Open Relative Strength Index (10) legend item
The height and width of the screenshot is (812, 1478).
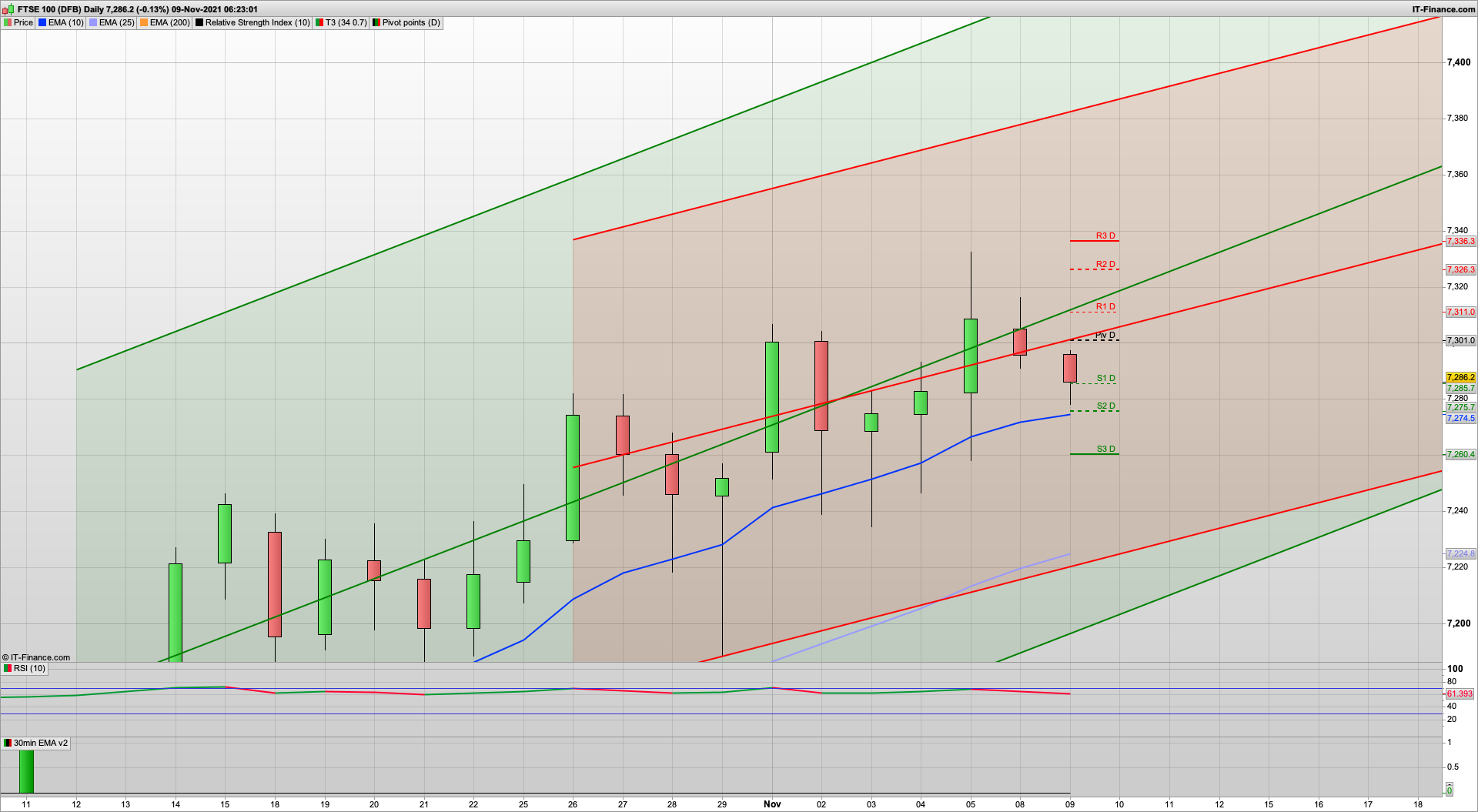coord(252,22)
